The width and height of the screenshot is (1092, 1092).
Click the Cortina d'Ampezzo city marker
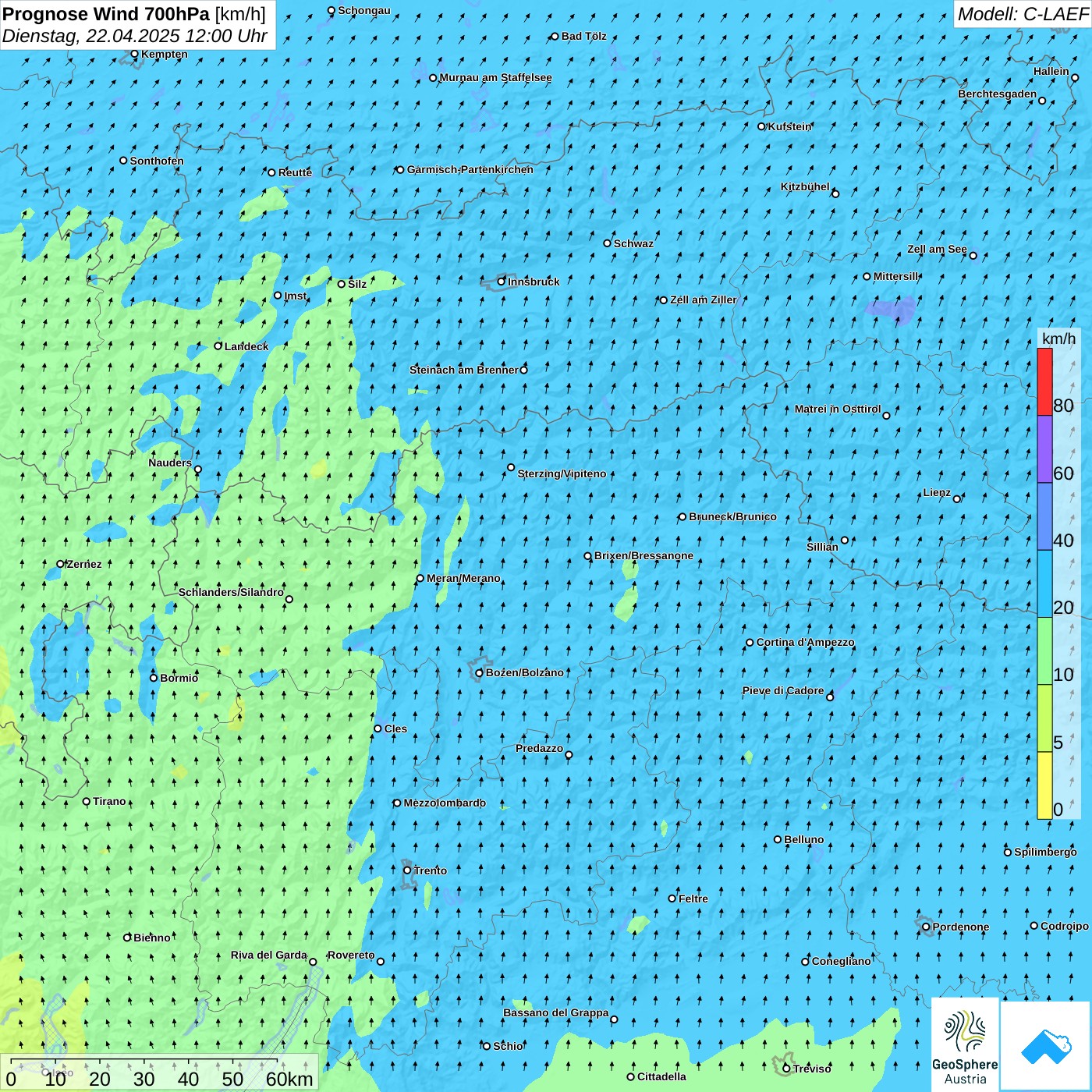750,643
